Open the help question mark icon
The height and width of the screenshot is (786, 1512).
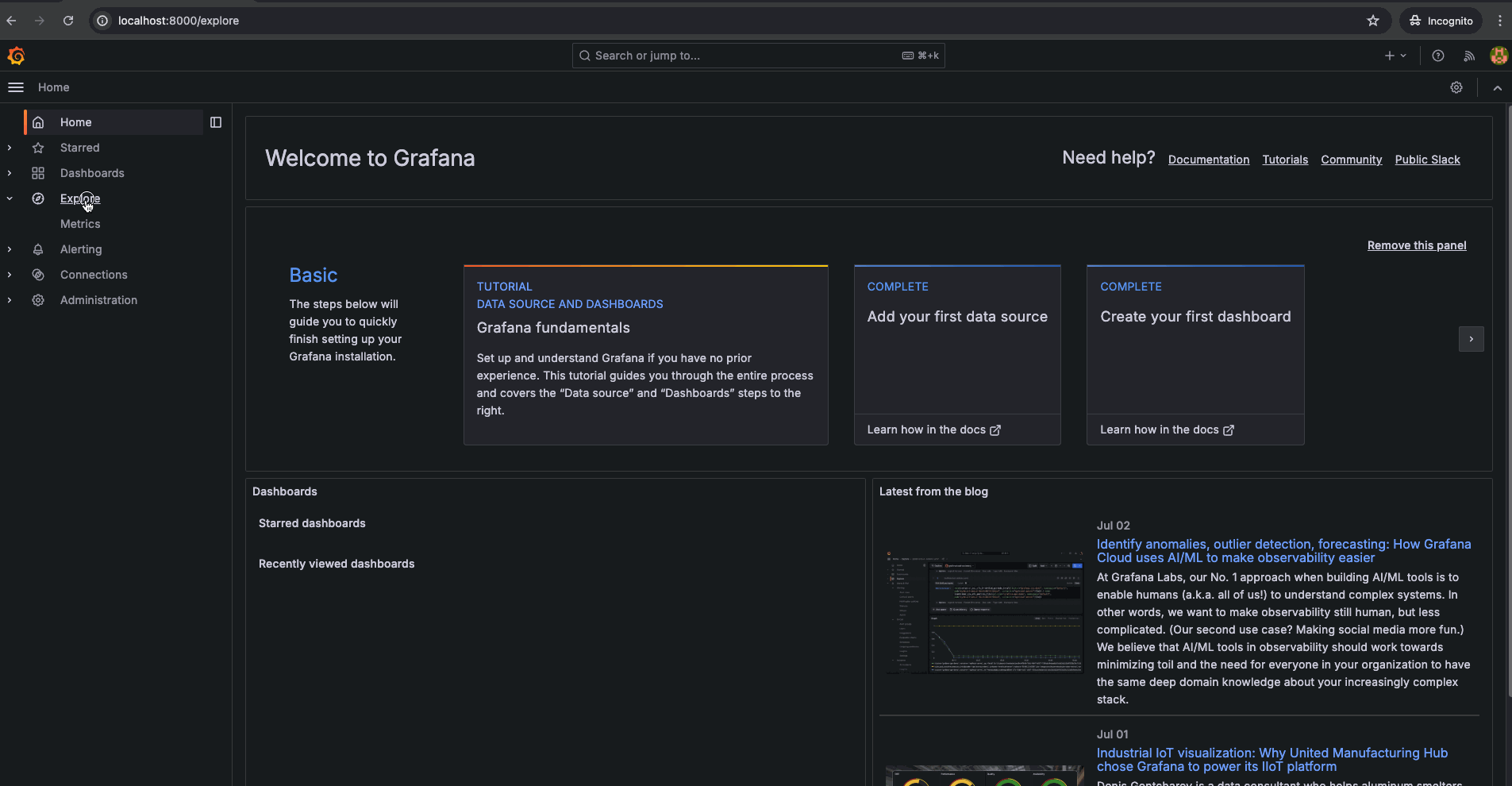point(1437,56)
